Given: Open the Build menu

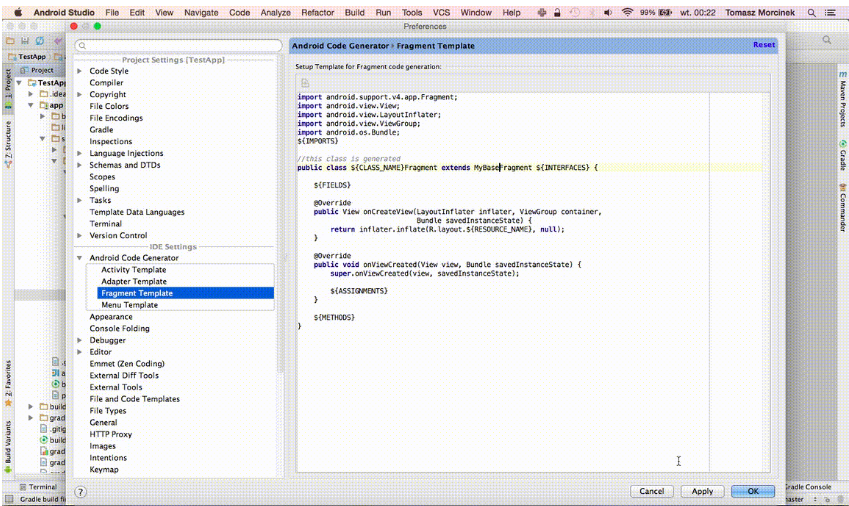Looking at the screenshot, I should coord(355,12).
